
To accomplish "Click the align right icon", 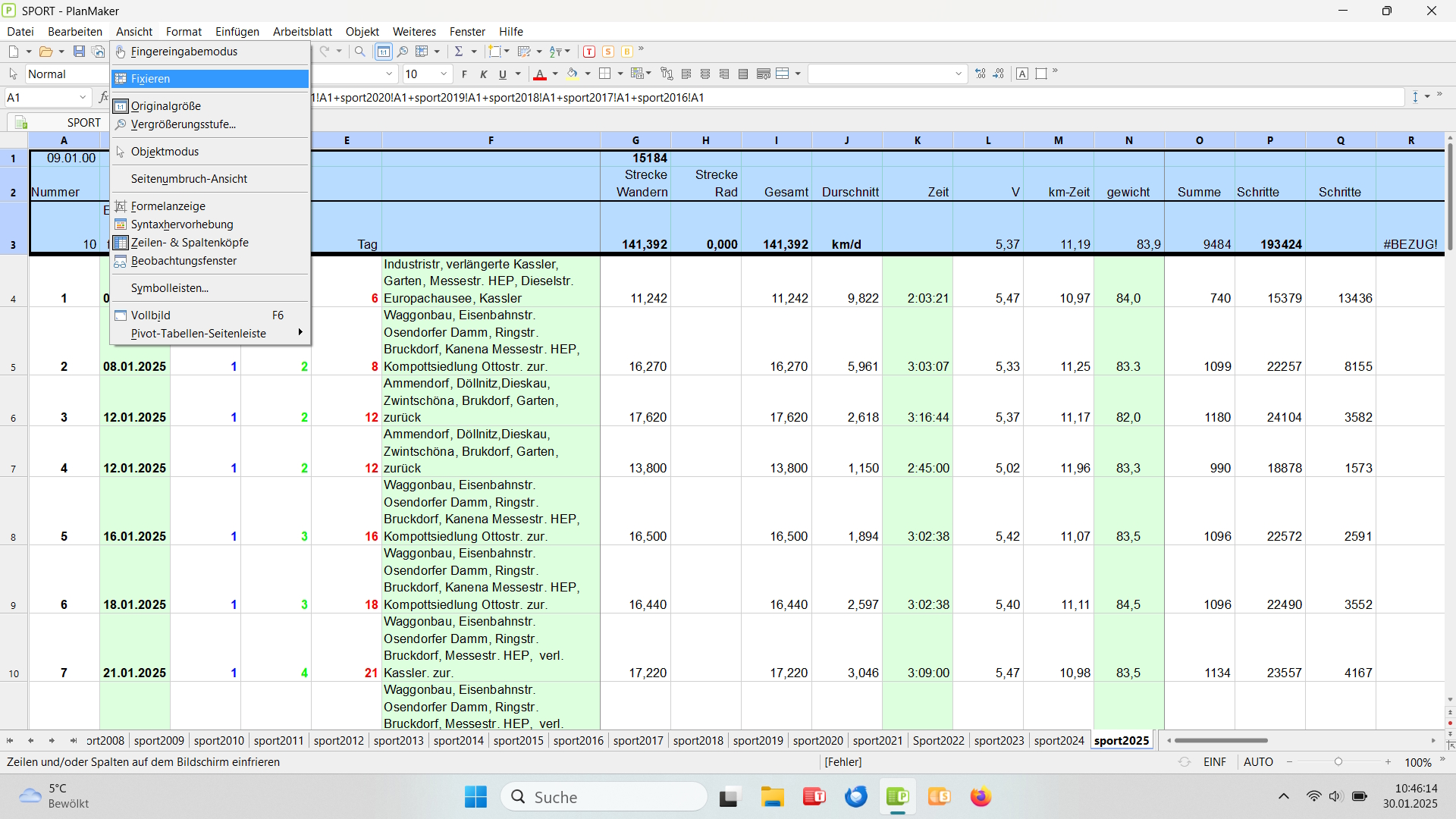I will coord(724,74).
